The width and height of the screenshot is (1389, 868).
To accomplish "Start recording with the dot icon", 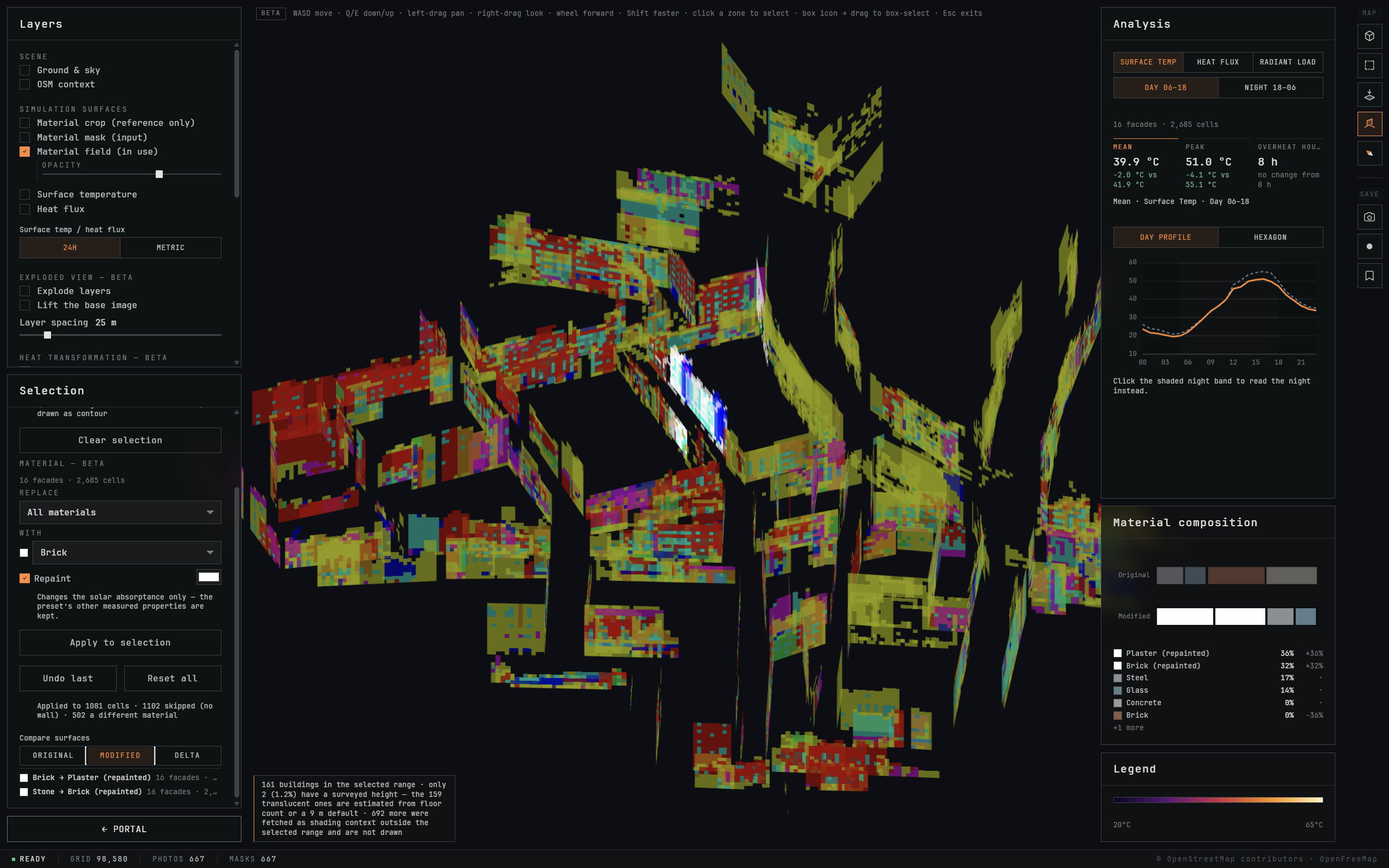I will (x=1369, y=246).
